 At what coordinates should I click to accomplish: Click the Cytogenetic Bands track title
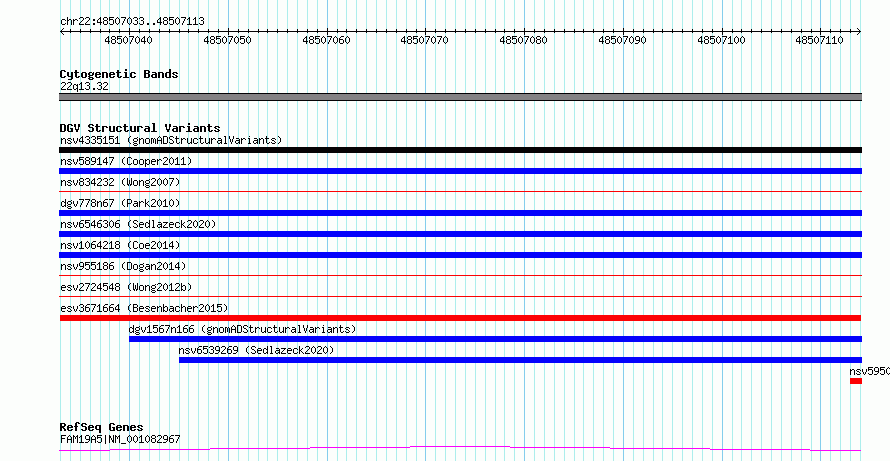click(x=119, y=74)
